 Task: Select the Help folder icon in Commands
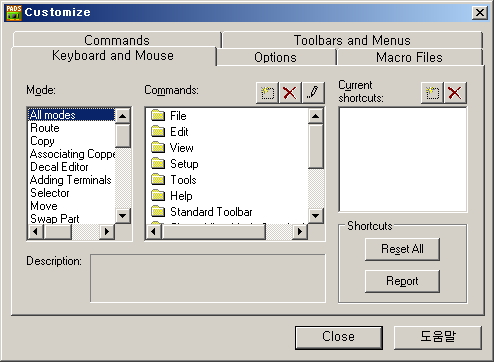coord(158,196)
